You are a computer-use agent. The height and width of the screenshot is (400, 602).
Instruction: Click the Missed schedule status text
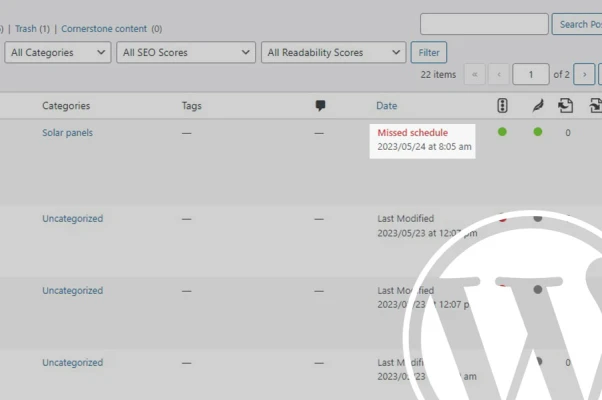[x=412, y=132]
